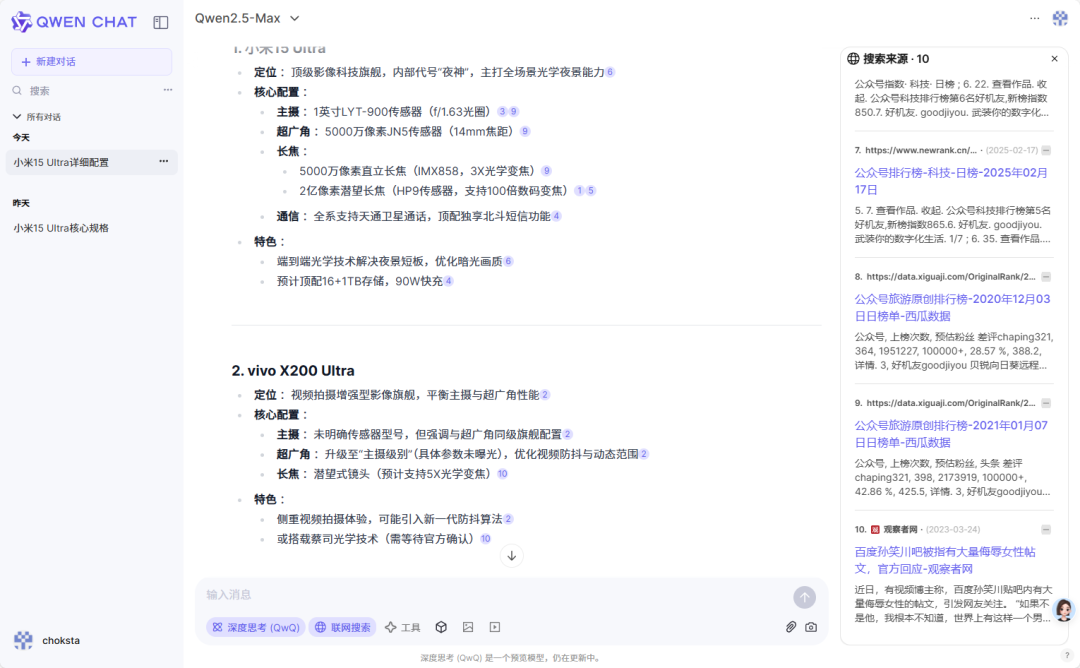Collapse the 所有对话 conversation list
Image resolution: width=1080 pixels, height=668 pixels.
[x=37, y=116]
